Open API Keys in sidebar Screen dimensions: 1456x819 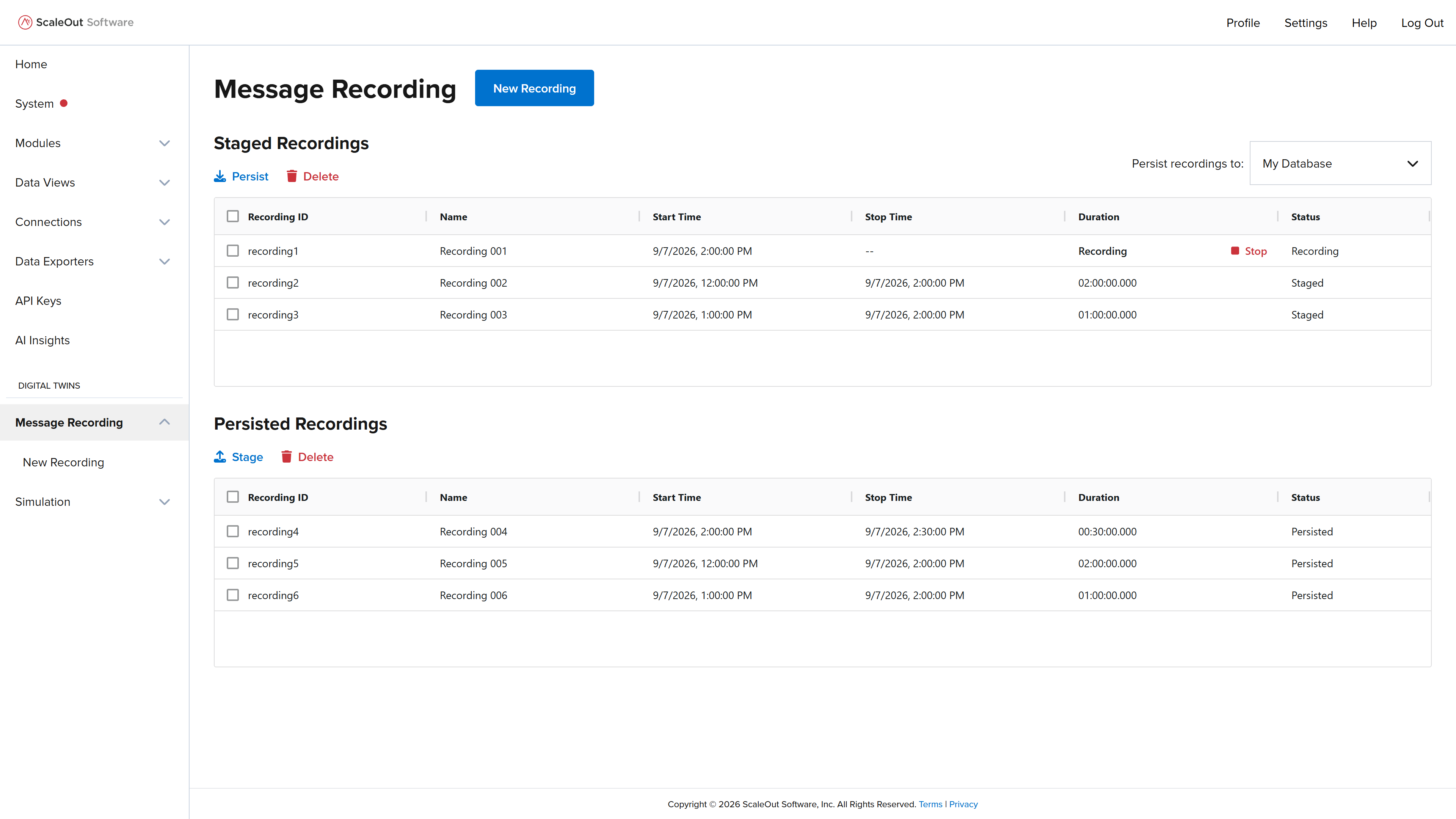click(38, 301)
